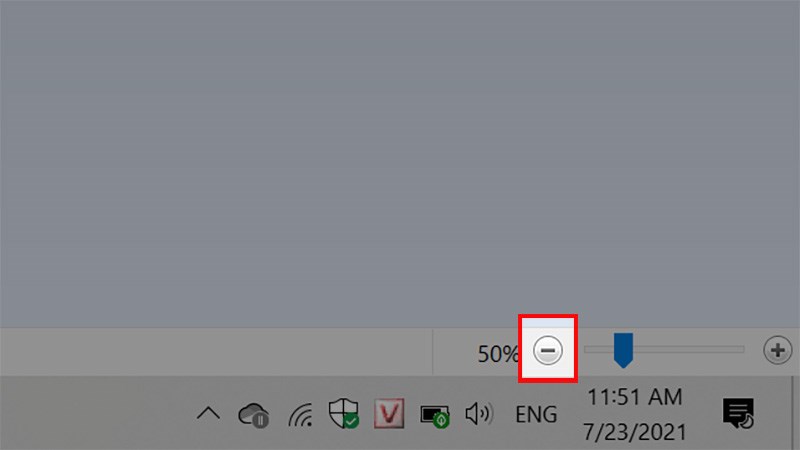Click the zoom in plus button
Viewport: 800px width, 450px height.
pyautogui.click(x=778, y=351)
